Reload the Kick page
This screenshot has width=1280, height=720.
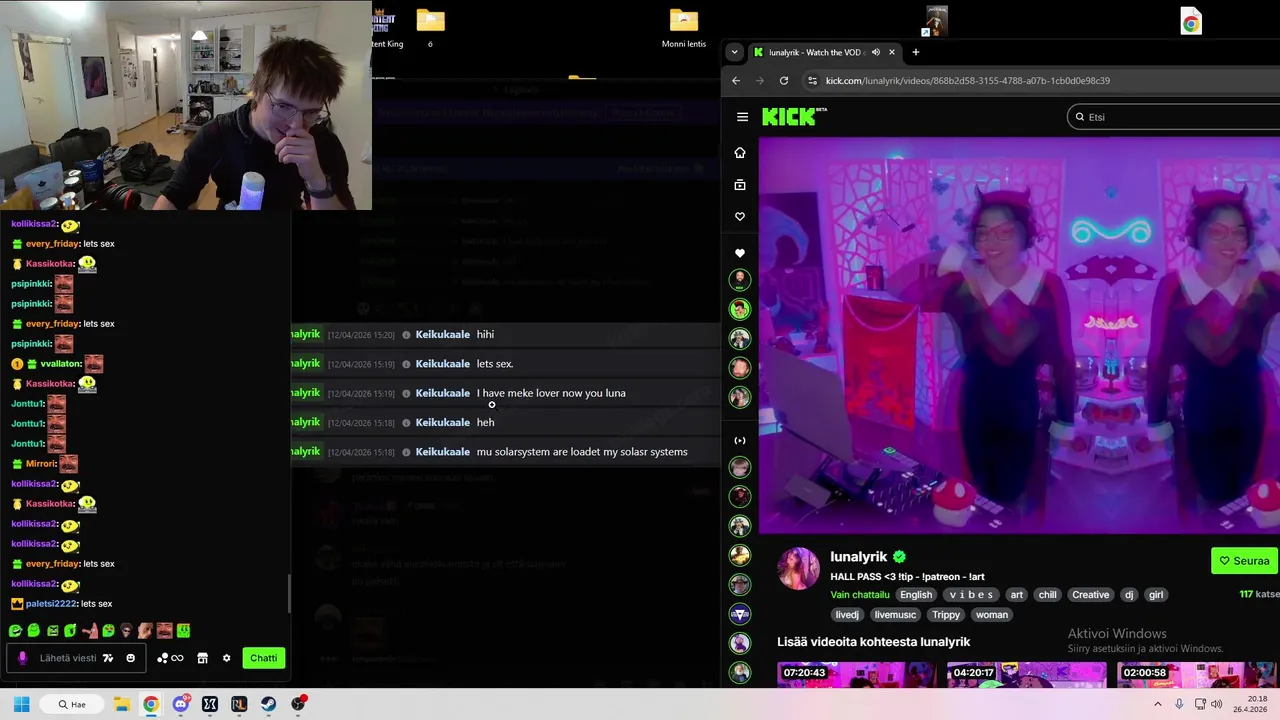pos(784,81)
